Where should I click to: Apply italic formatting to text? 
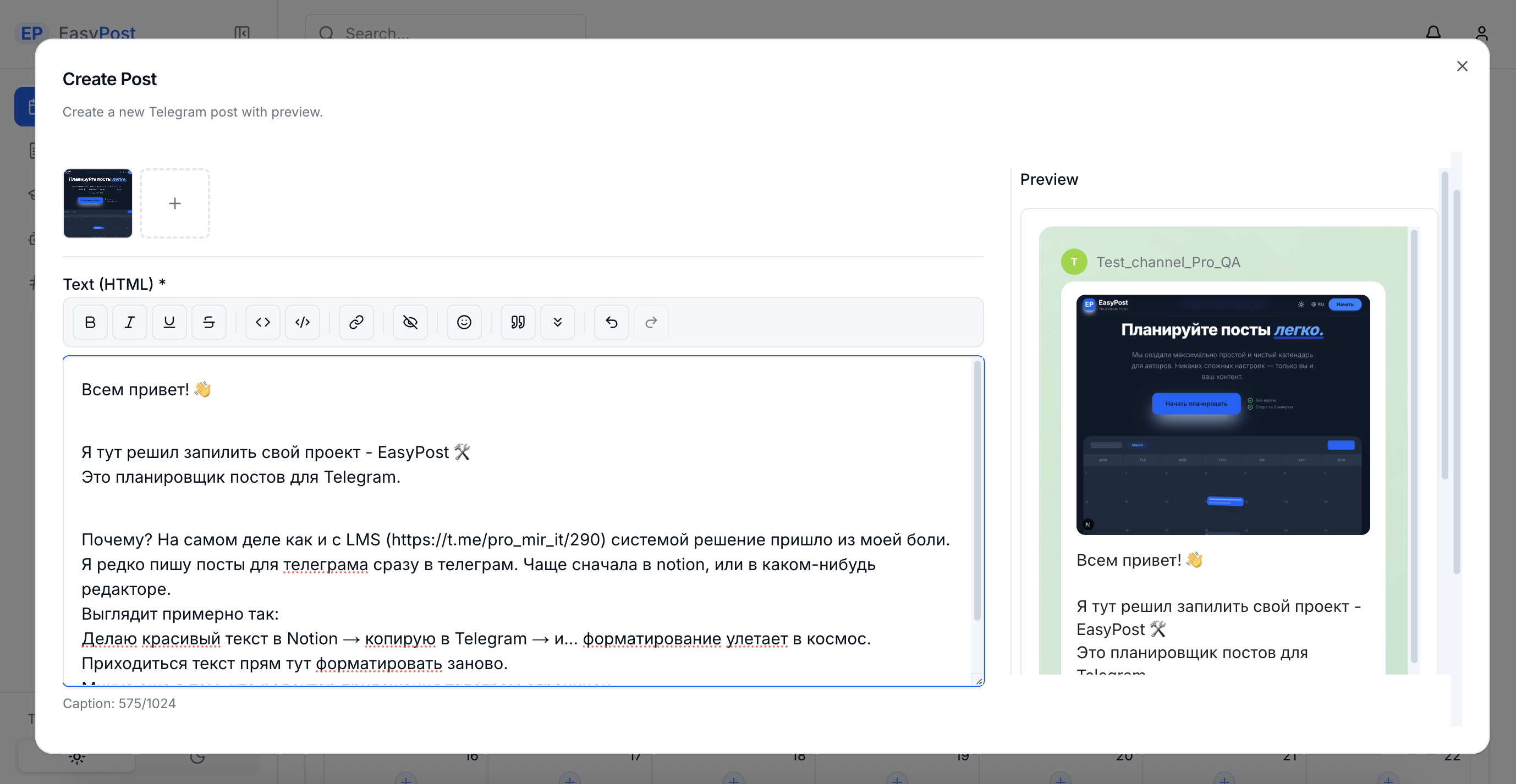(x=129, y=322)
